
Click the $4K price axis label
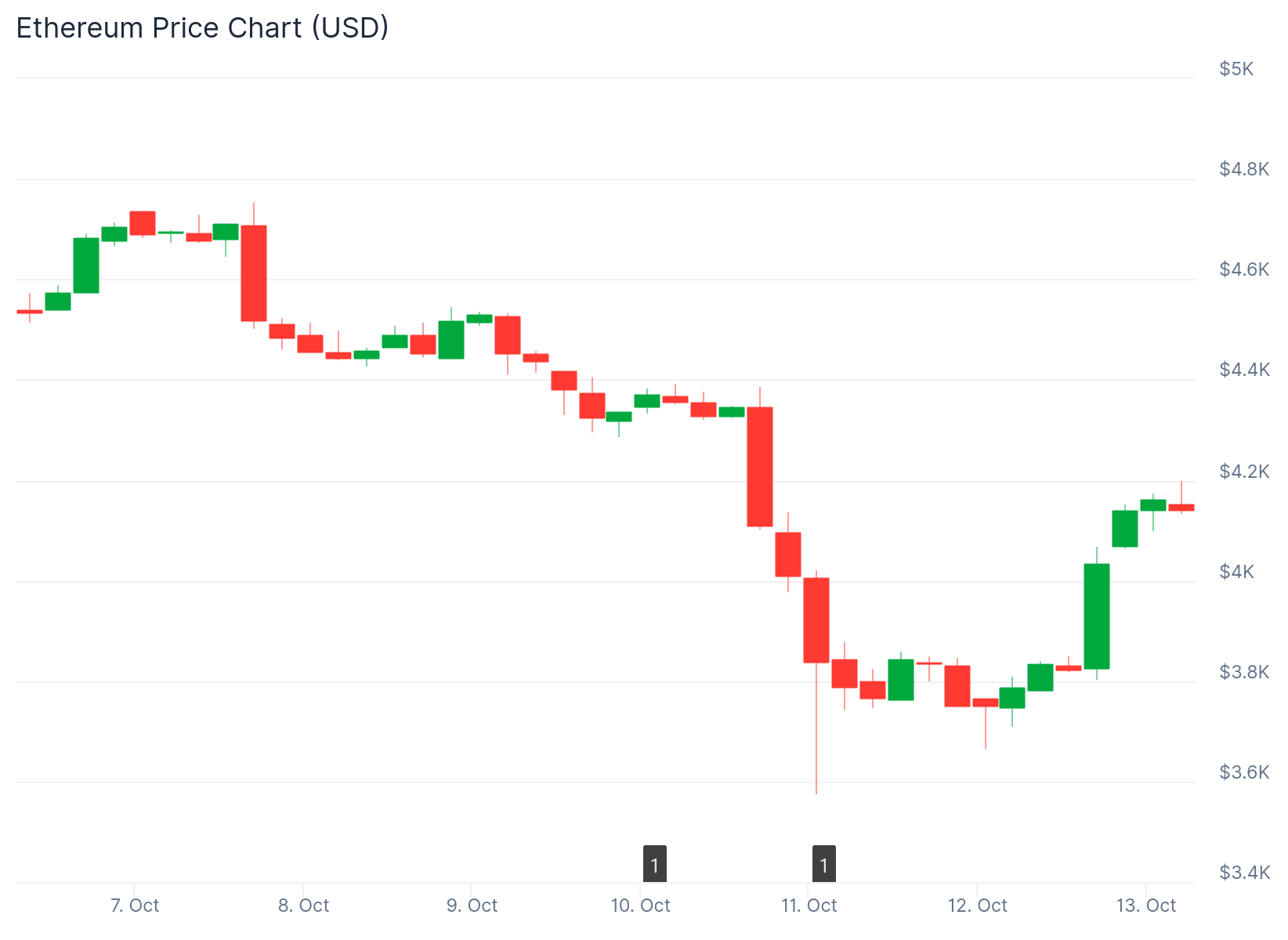click(x=1236, y=571)
